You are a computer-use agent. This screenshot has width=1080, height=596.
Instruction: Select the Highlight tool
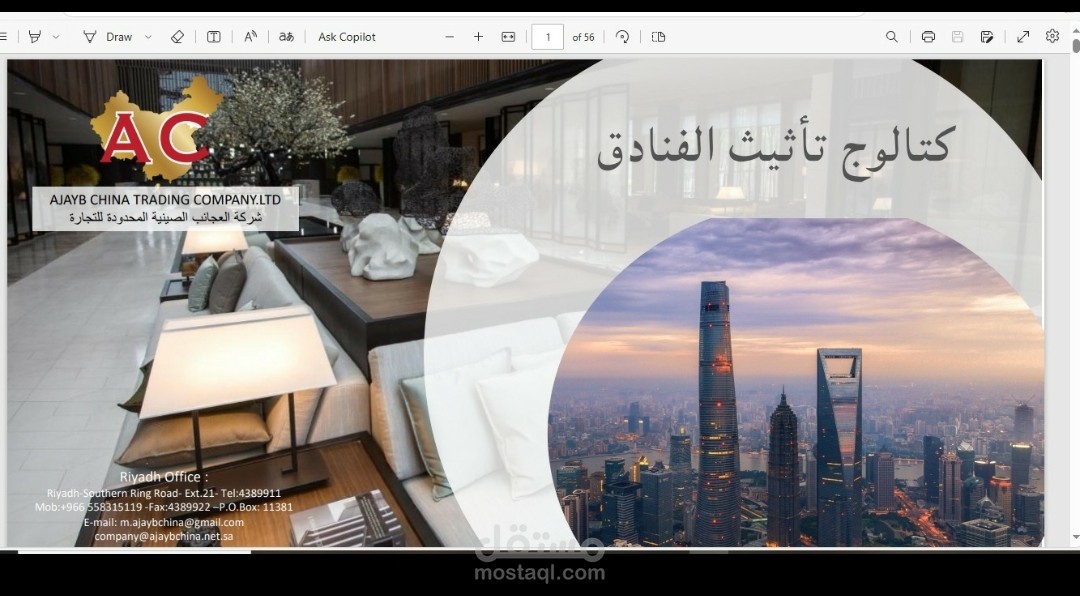tap(34, 37)
